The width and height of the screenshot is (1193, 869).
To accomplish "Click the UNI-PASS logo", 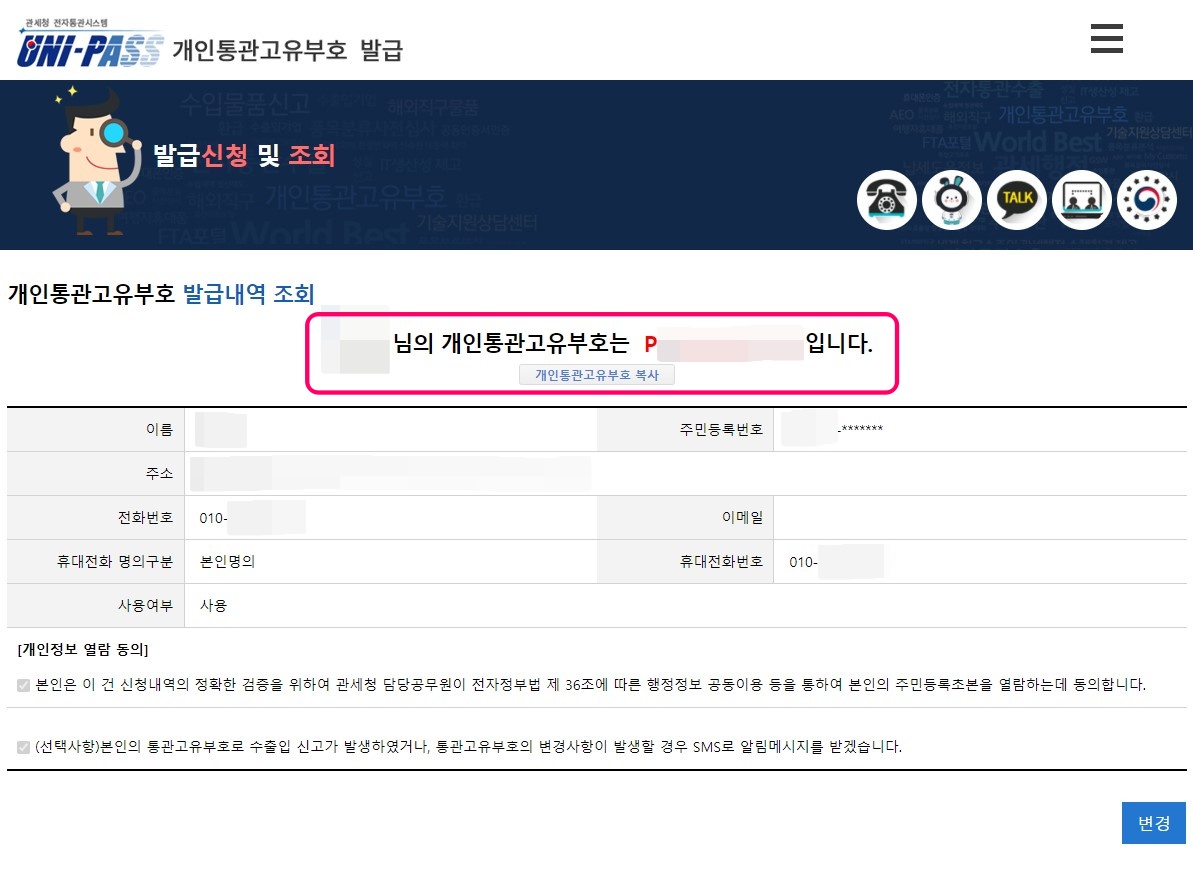I will click(x=90, y=44).
